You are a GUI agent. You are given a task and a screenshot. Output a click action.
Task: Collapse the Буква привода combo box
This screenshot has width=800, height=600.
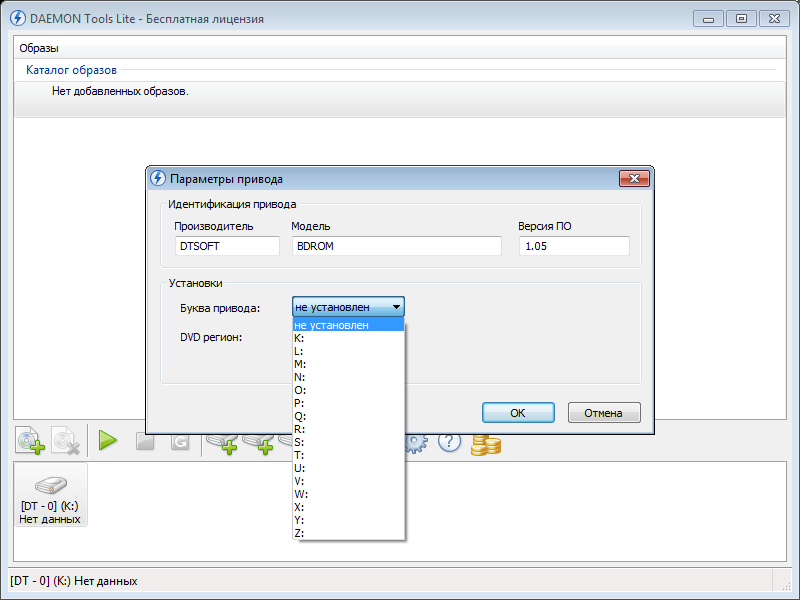coord(348,307)
